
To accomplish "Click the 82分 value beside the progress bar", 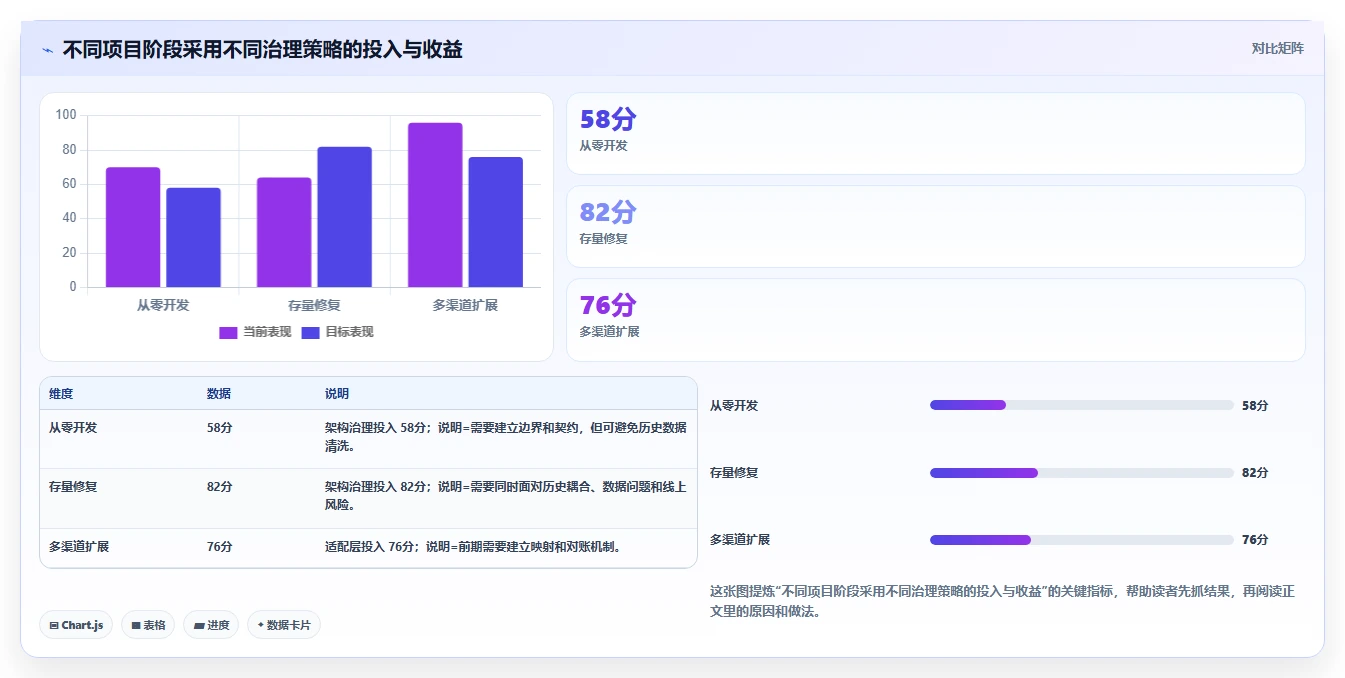I will pos(1255,473).
